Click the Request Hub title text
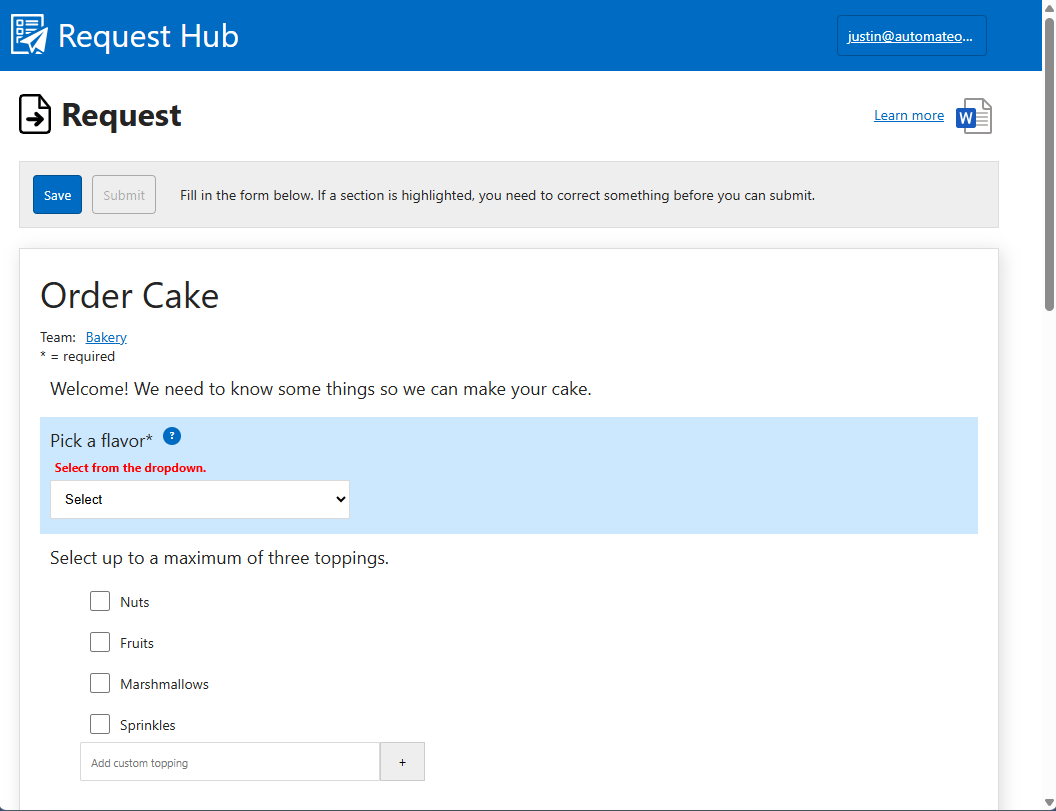 (148, 36)
